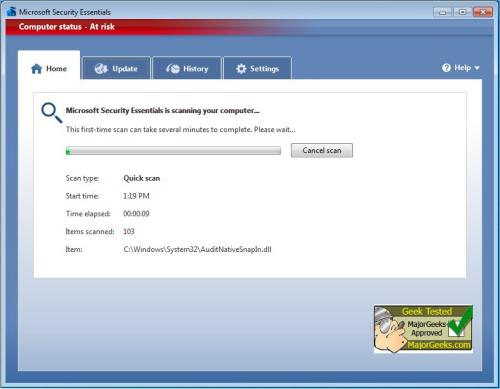Click the "This first-time scan" message
Screen dimensions: 500x389
[x=180, y=129]
